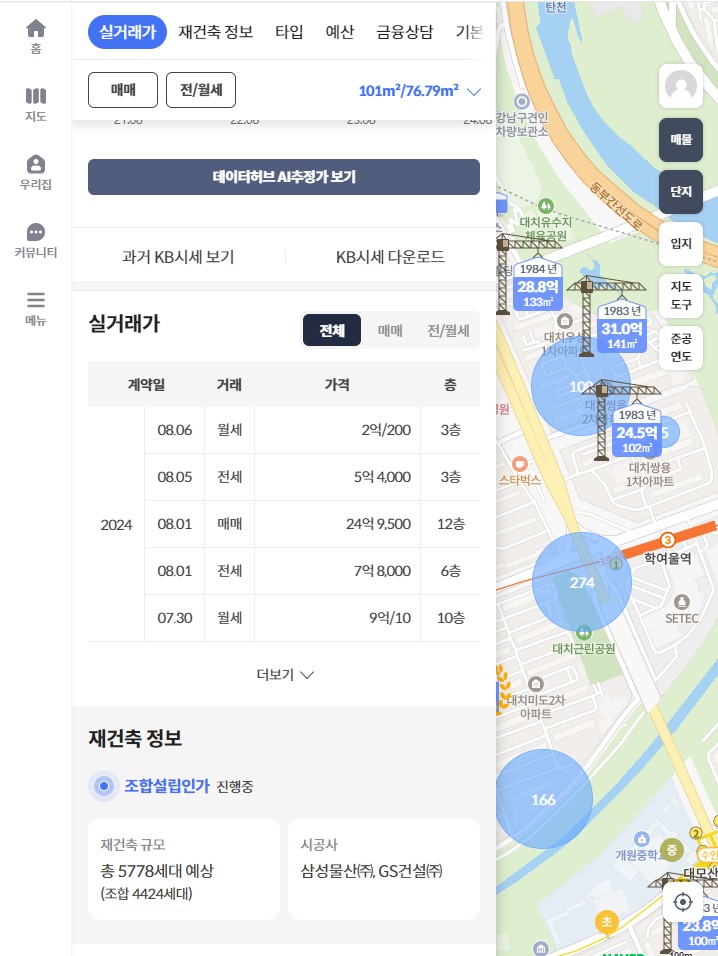718x956 pixels.
Task: Switch to 기본 tab
Action: click(469, 32)
